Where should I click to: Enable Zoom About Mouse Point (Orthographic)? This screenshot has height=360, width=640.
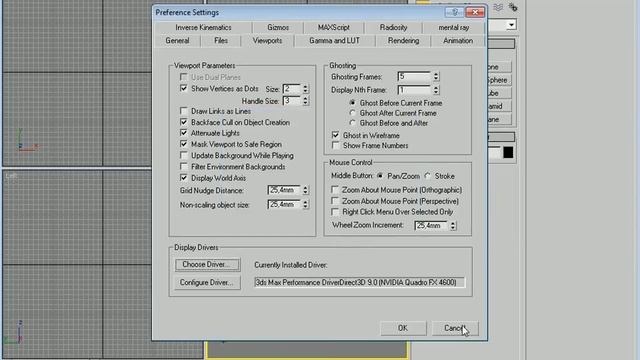[335, 190]
